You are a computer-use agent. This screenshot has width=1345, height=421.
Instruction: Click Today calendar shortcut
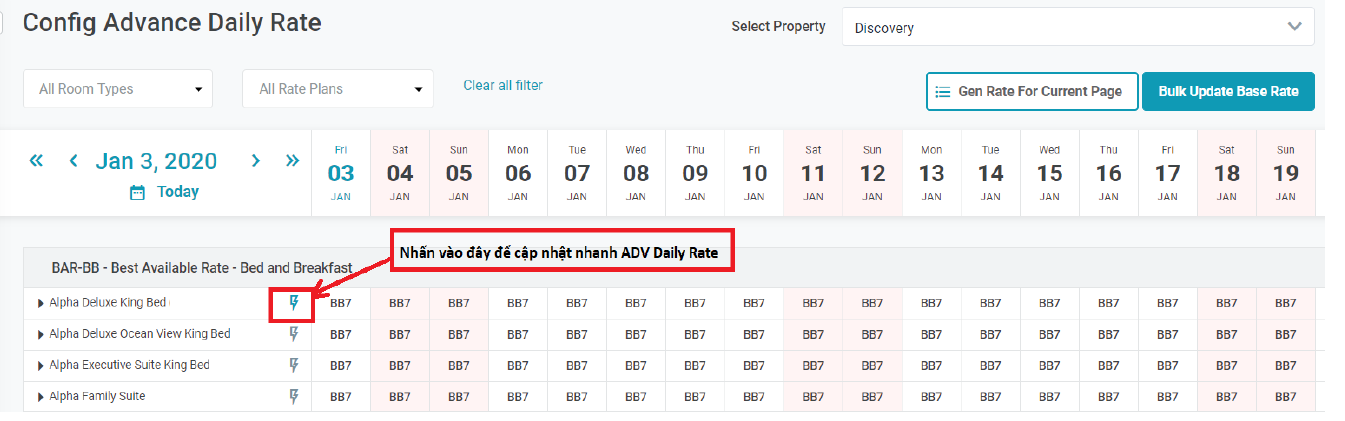pyautogui.click(x=165, y=191)
